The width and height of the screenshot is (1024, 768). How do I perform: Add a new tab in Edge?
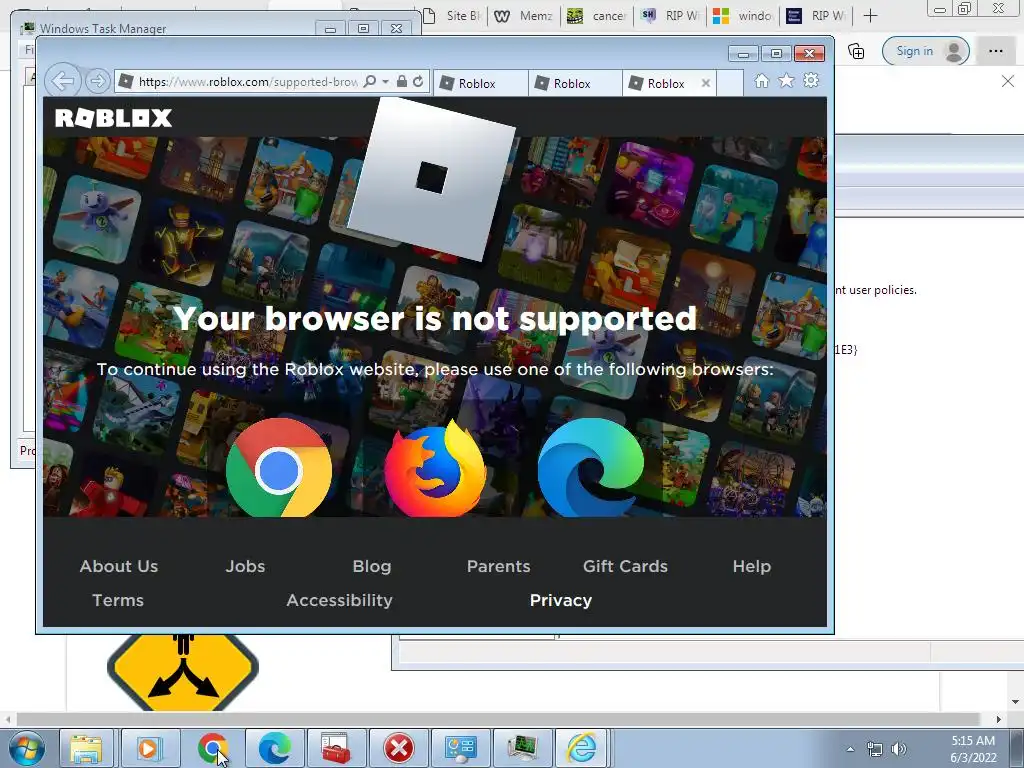(871, 16)
